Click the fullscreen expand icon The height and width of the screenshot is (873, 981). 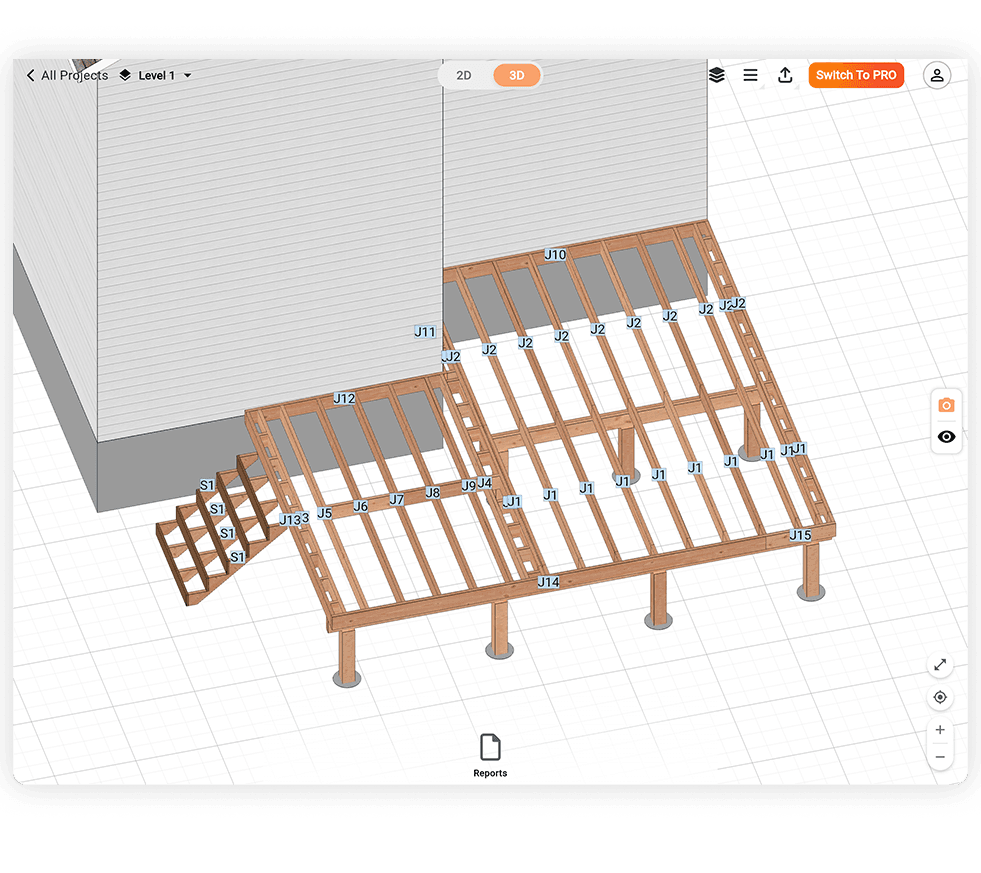pyautogui.click(x=940, y=664)
